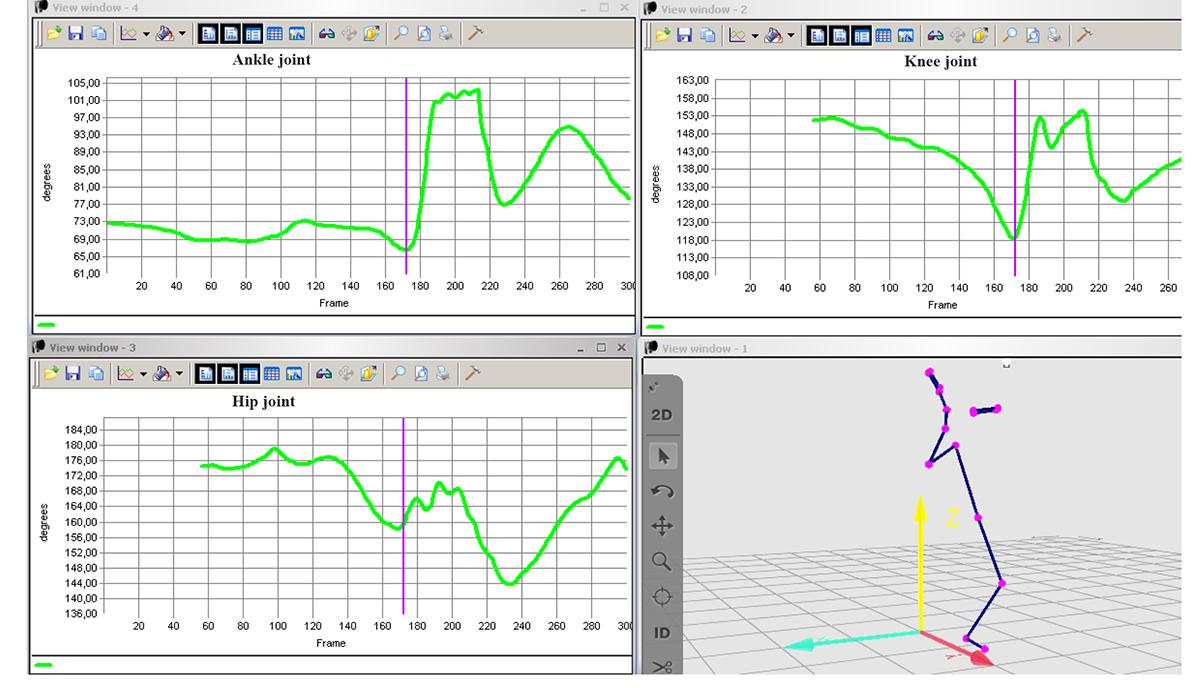Click 3D glasses icon in Hip joint toolbar
1200x688 pixels.
click(324, 373)
